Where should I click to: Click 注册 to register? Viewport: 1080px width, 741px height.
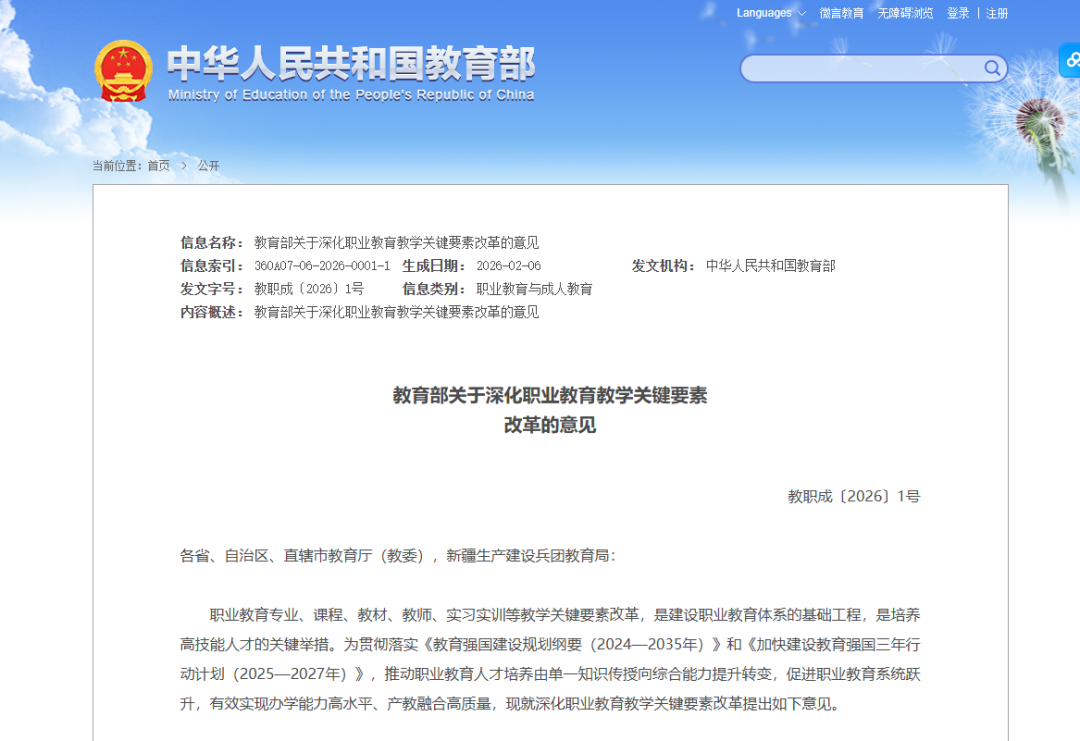pos(997,13)
